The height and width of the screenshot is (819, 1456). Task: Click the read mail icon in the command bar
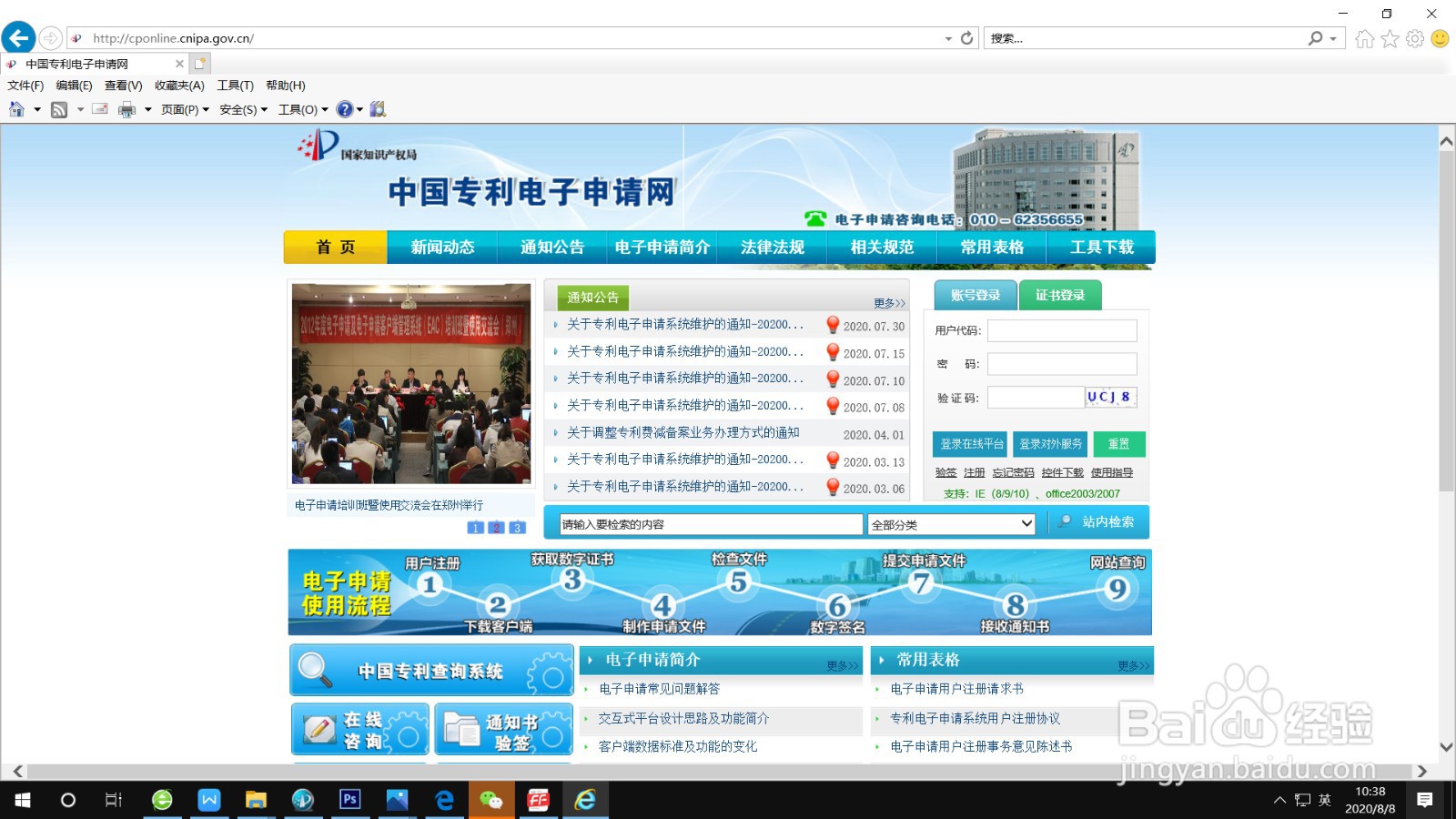(x=100, y=109)
